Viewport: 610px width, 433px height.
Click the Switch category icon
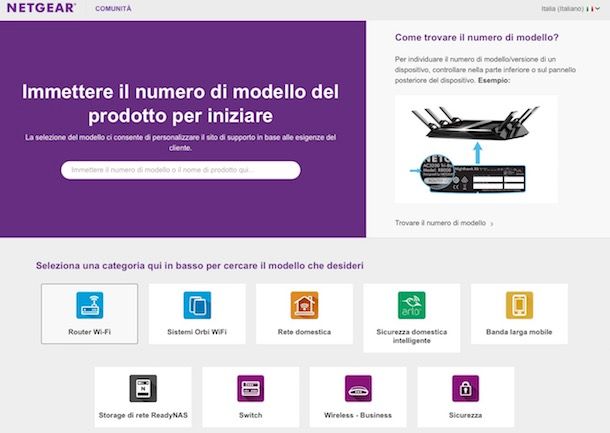tap(251, 388)
